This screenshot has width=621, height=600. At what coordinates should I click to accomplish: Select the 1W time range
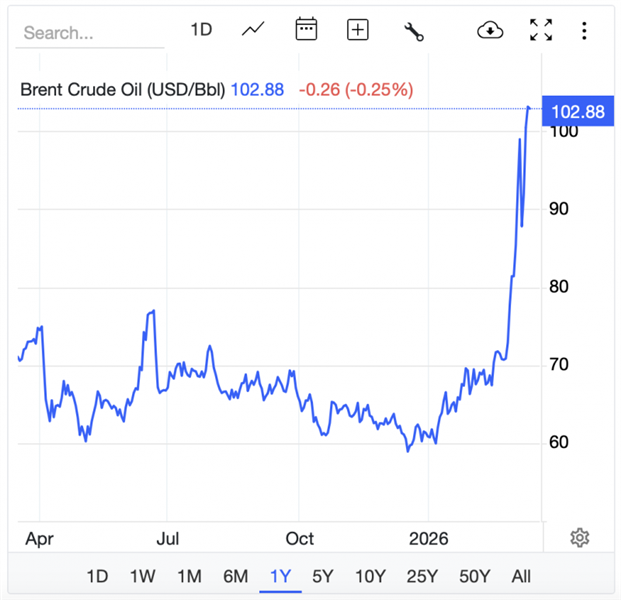(x=143, y=576)
